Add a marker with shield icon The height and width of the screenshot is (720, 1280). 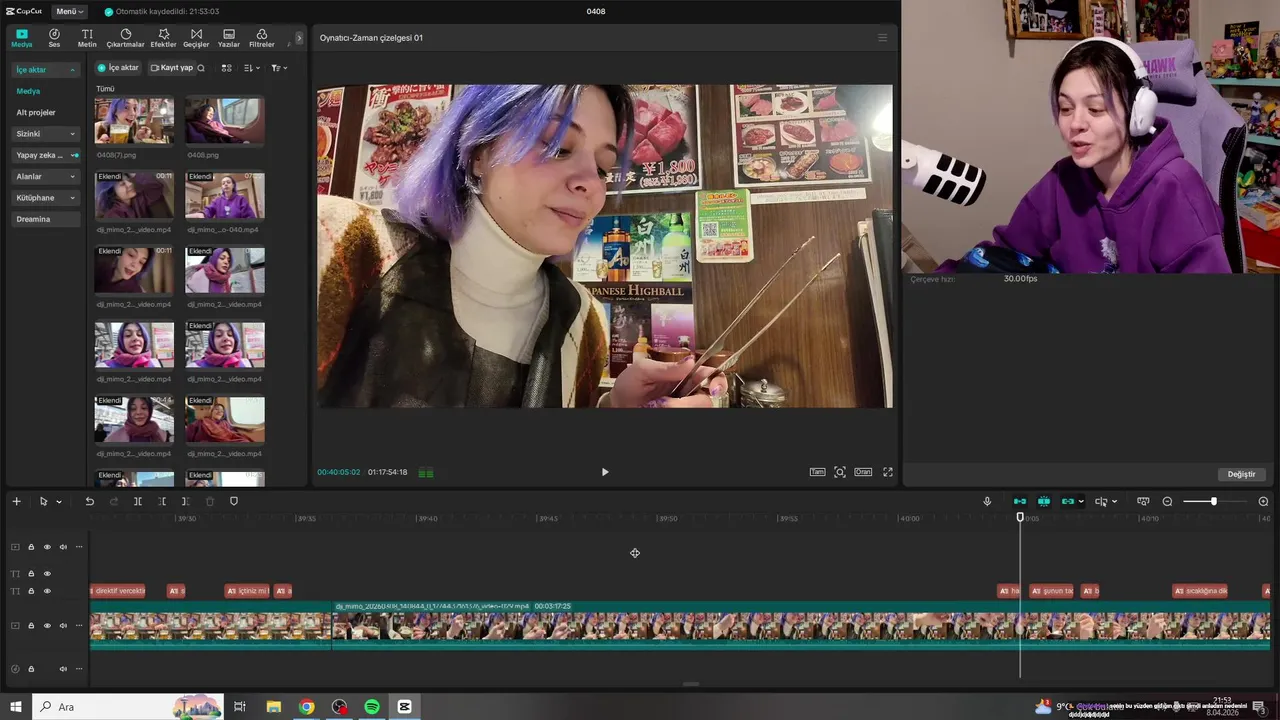click(234, 501)
